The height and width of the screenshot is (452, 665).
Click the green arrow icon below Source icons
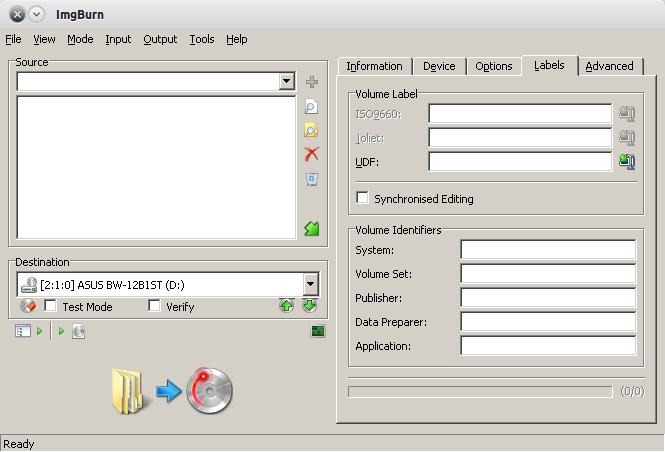[x=311, y=229]
